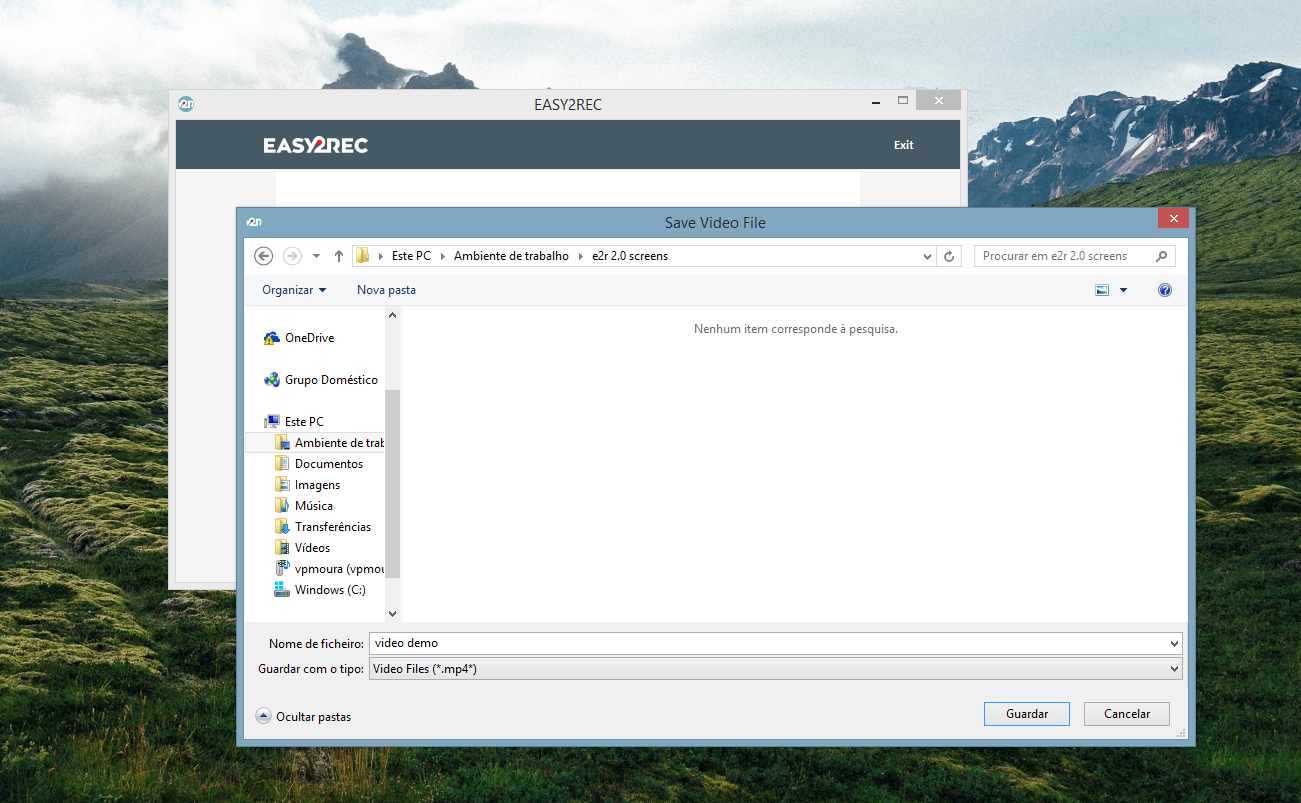Open Grupo Doméstico in the navigation pane
This screenshot has width=1301, height=803.
click(321, 380)
